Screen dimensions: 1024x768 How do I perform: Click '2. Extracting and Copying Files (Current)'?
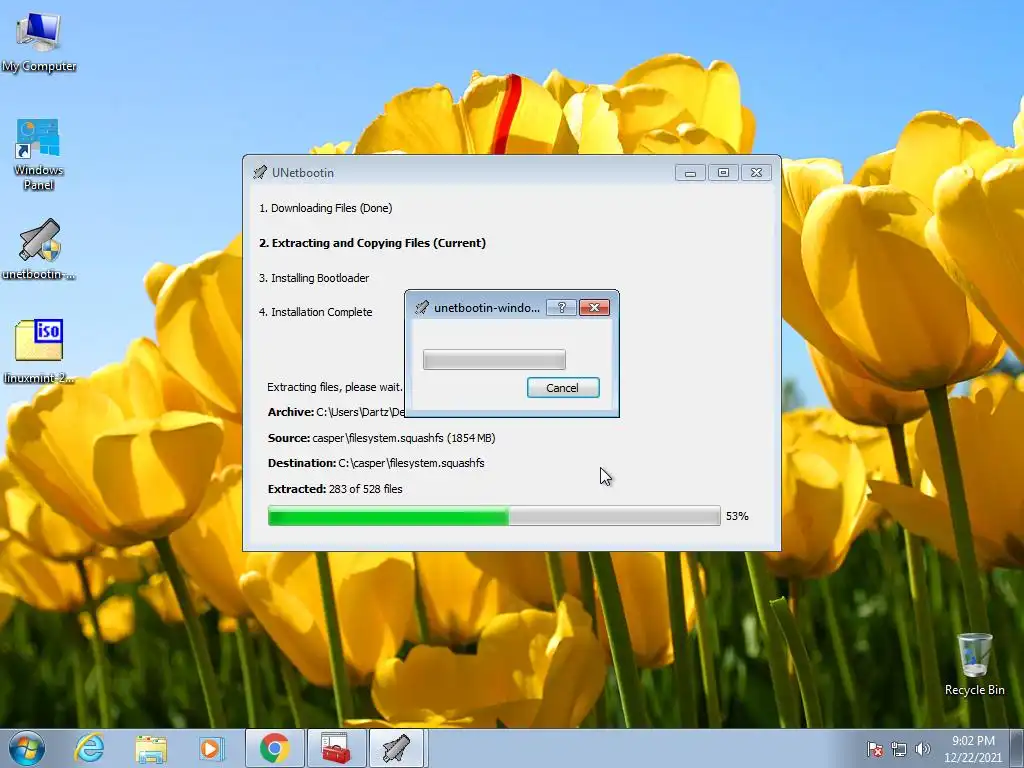pos(372,243)
